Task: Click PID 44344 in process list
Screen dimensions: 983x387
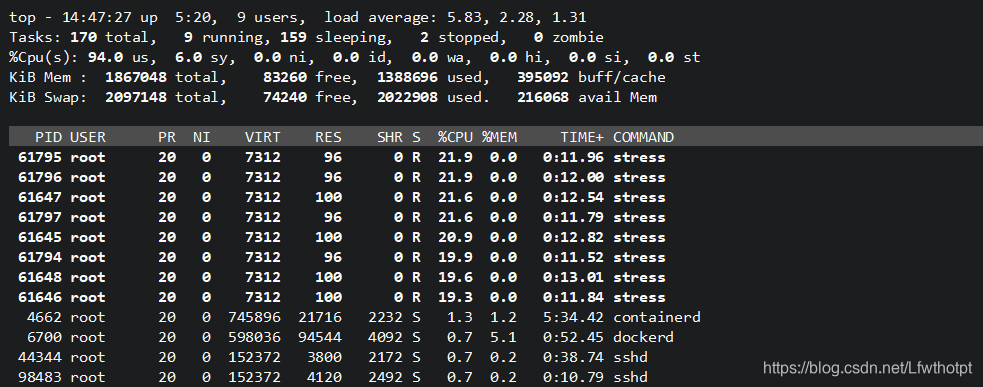Action: point(40,358)
